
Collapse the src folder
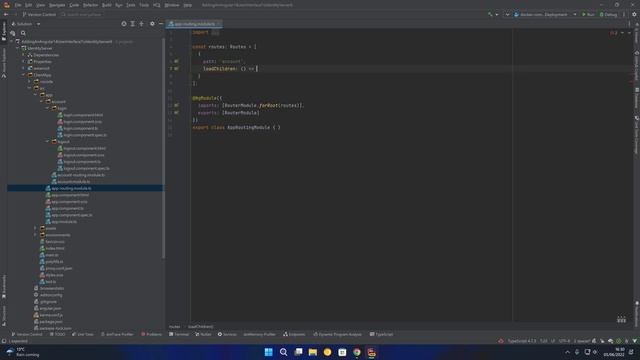coord(30,88)
